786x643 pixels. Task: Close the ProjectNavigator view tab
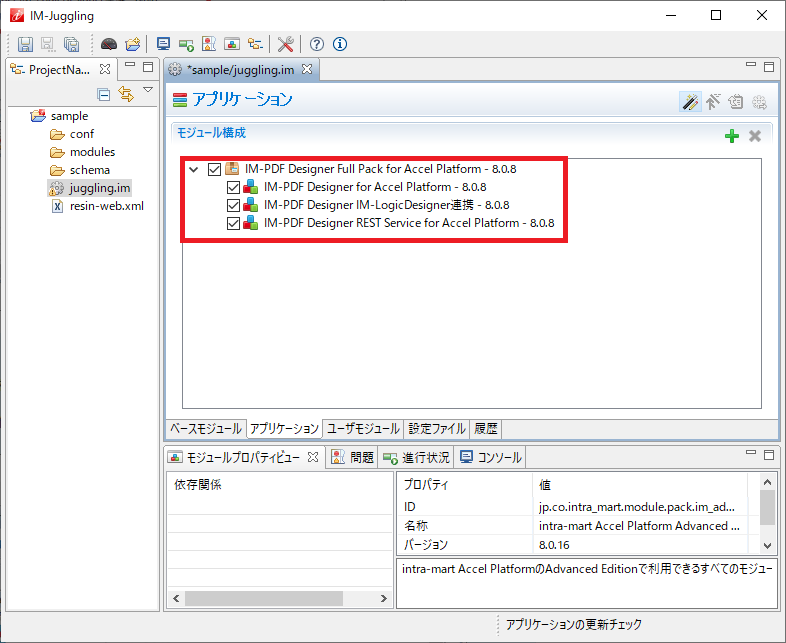tap(105, 69)
